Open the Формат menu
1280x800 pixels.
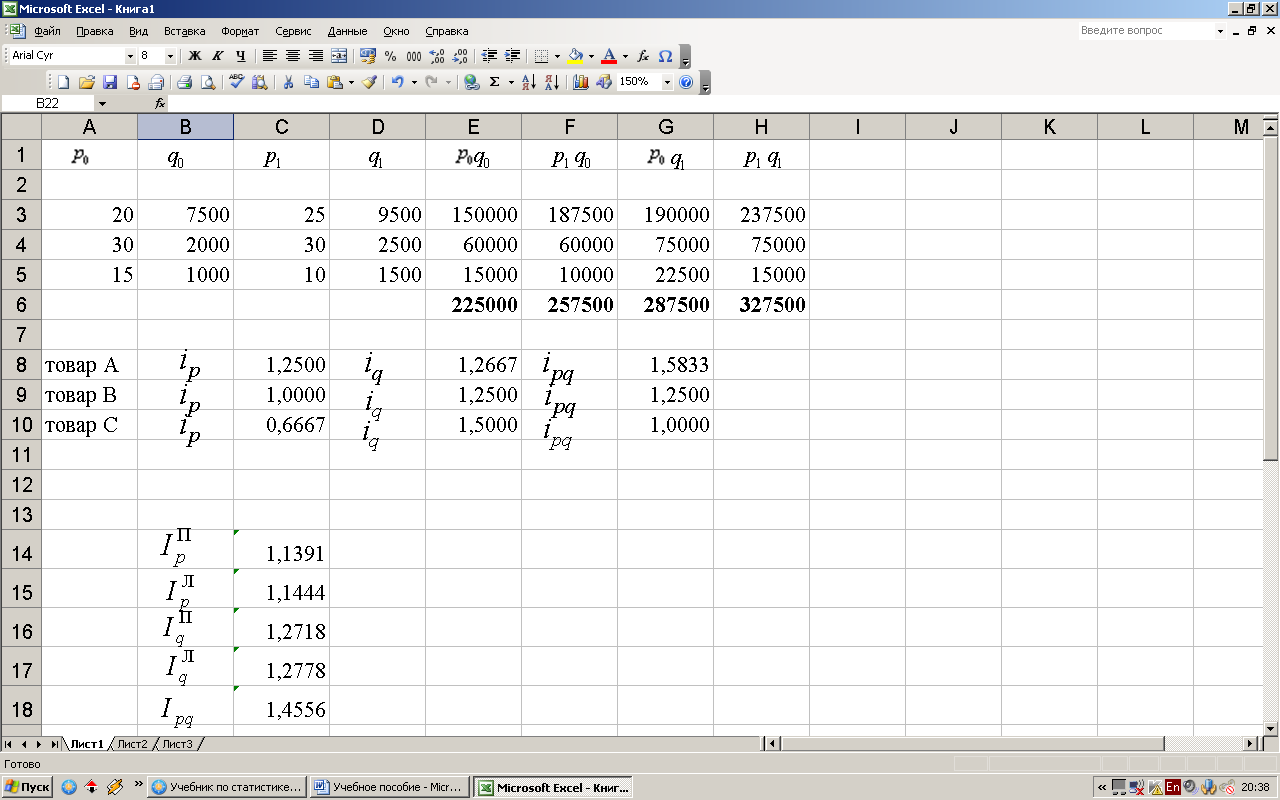pos(239,31)
